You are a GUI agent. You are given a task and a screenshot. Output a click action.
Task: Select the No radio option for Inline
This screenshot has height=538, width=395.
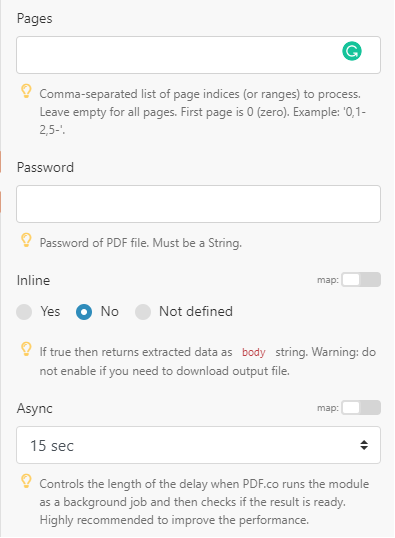(x=84, y=312)
